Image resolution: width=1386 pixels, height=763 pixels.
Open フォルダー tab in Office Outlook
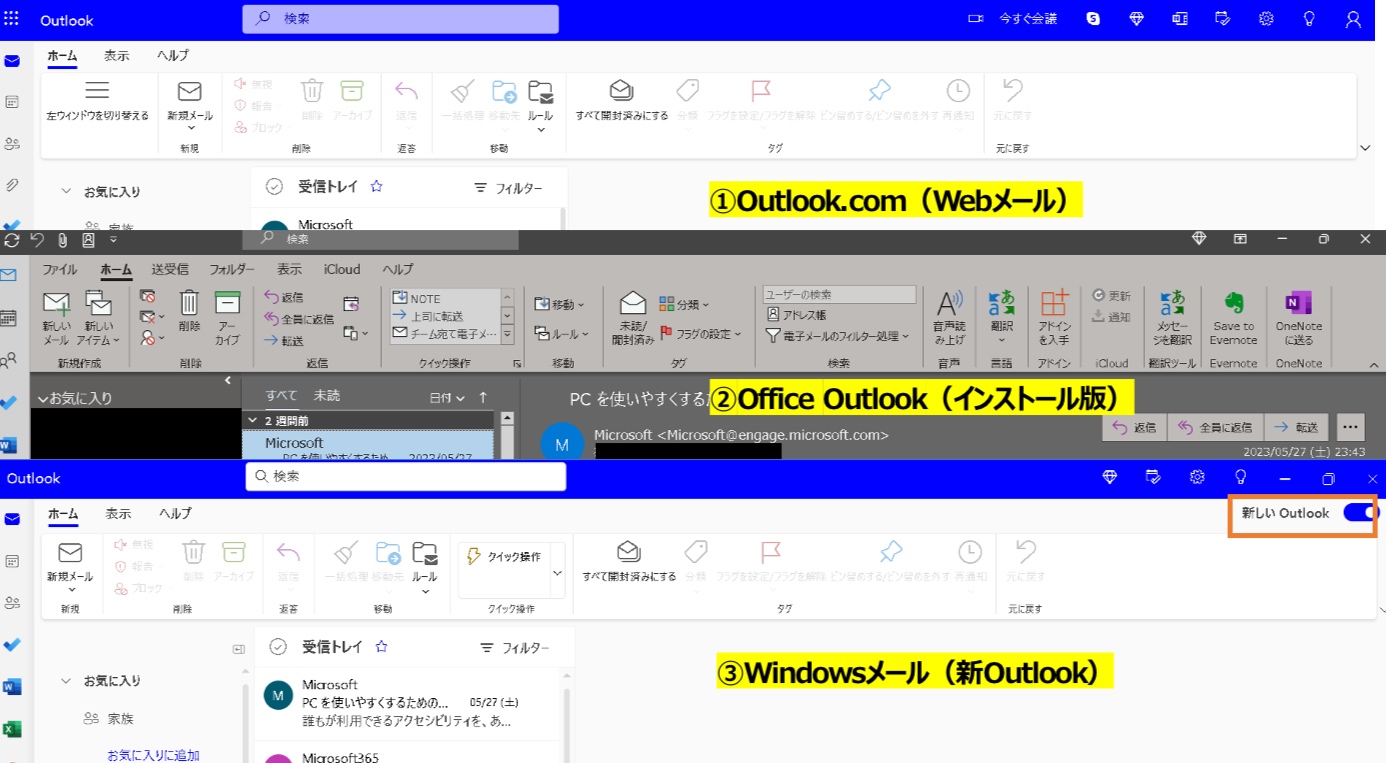(x=232, y=269)
